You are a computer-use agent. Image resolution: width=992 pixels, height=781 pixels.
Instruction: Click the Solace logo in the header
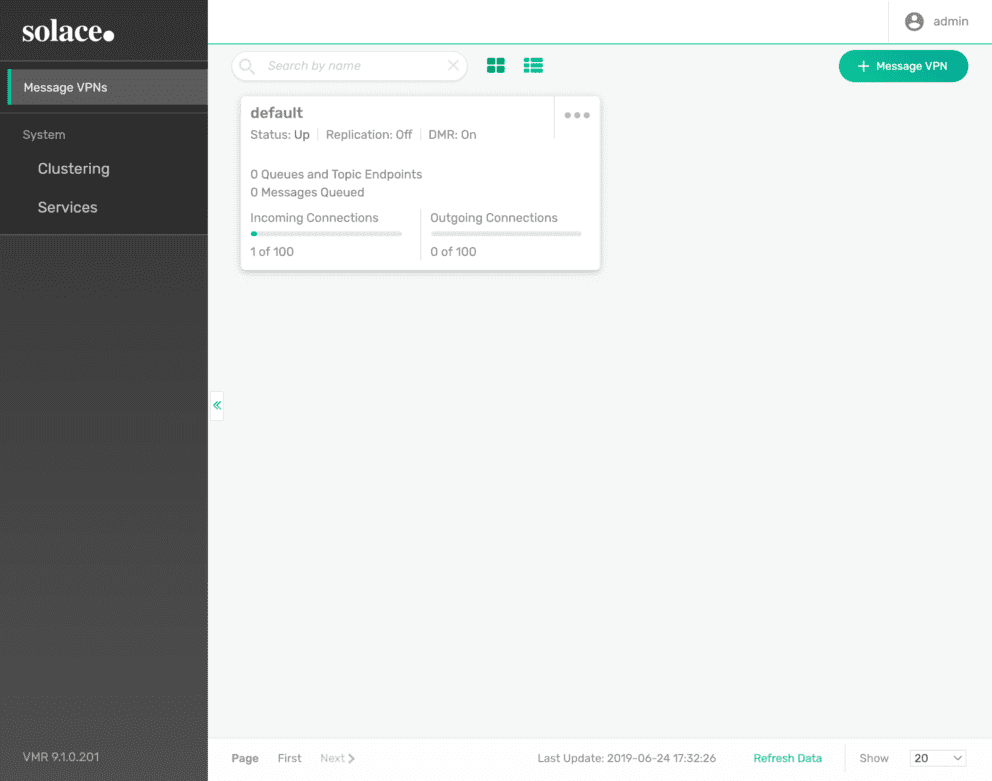coord(66,30)
